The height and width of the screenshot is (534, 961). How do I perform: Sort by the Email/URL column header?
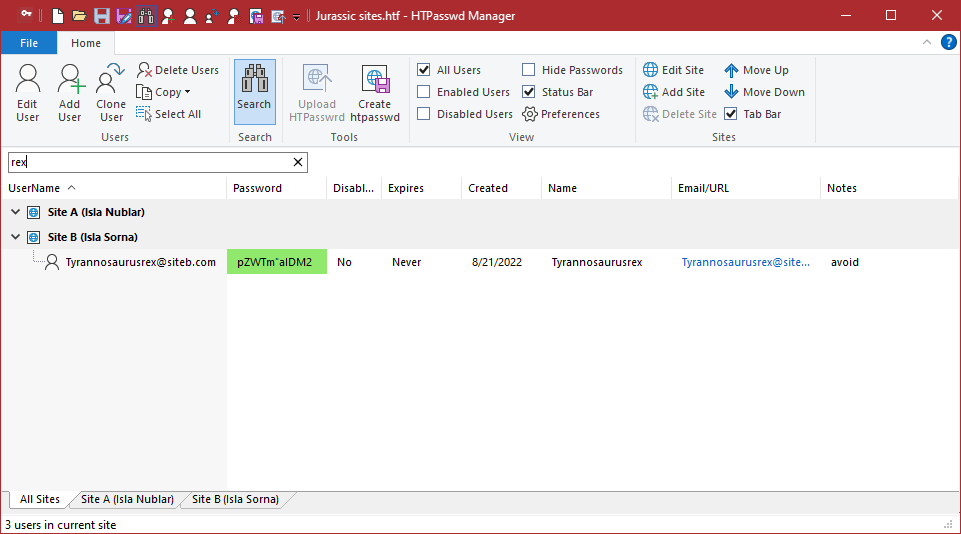(x=746, y=188)
